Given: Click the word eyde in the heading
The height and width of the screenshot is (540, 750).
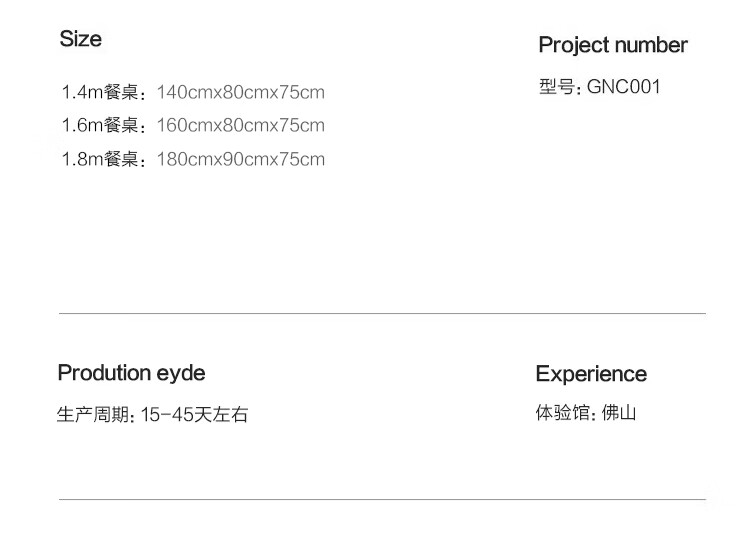Looking at the screenshot, I should tap(182, 373).
